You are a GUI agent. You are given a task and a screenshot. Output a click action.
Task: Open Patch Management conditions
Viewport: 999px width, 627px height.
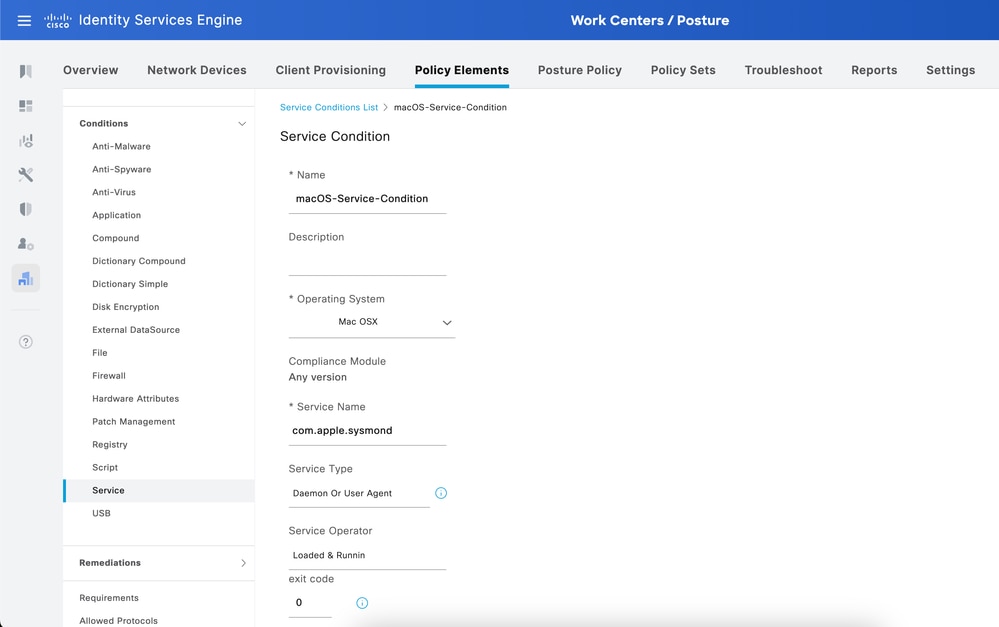tap(134, 422)
